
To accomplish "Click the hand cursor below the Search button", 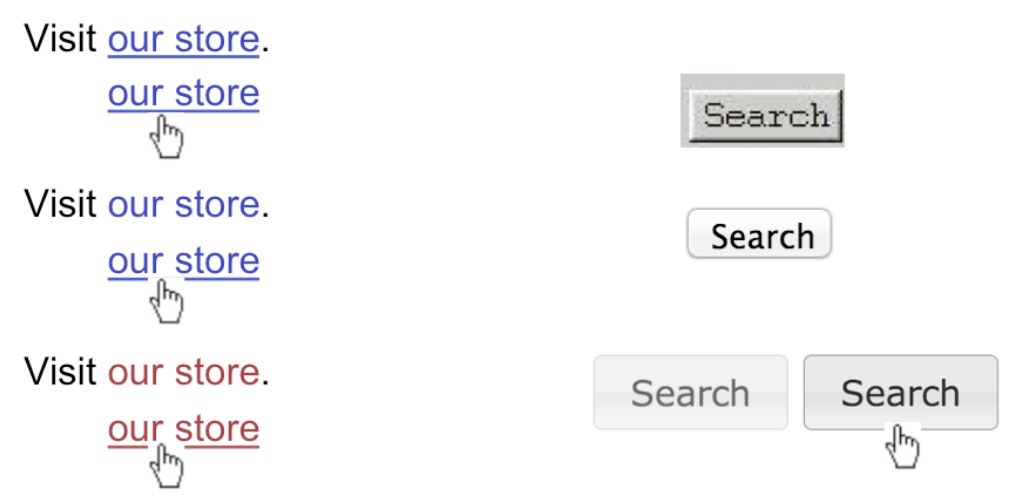I will (904, 445).
